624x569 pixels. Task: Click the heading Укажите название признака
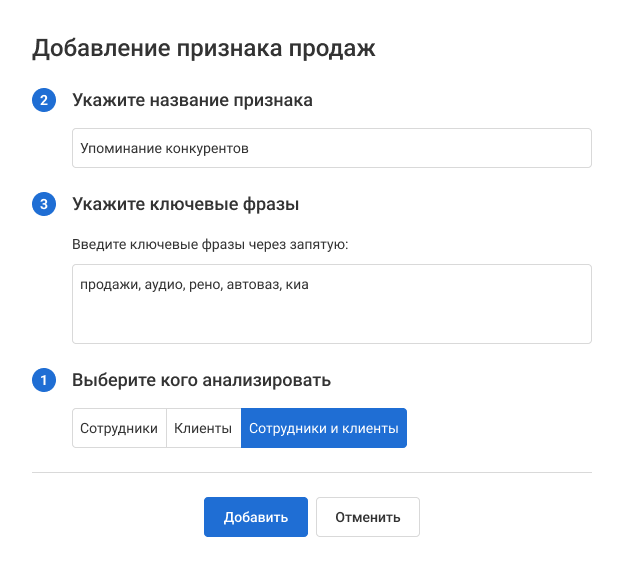point(192,101)
